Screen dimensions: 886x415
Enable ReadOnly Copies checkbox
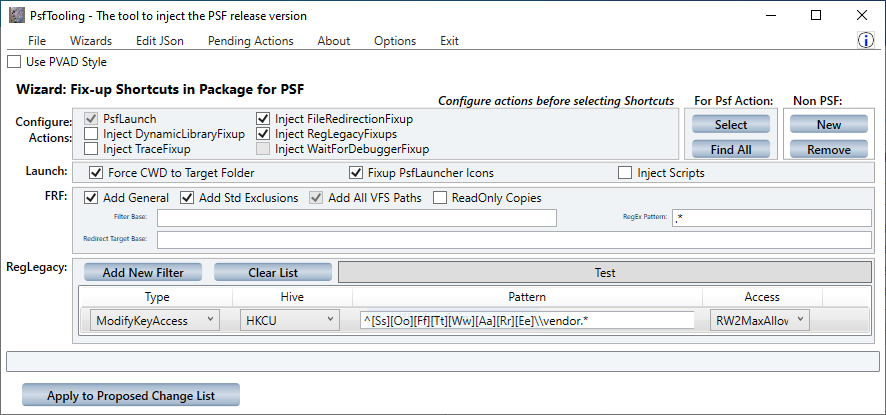pyautogui.click(x=440, y=198)
